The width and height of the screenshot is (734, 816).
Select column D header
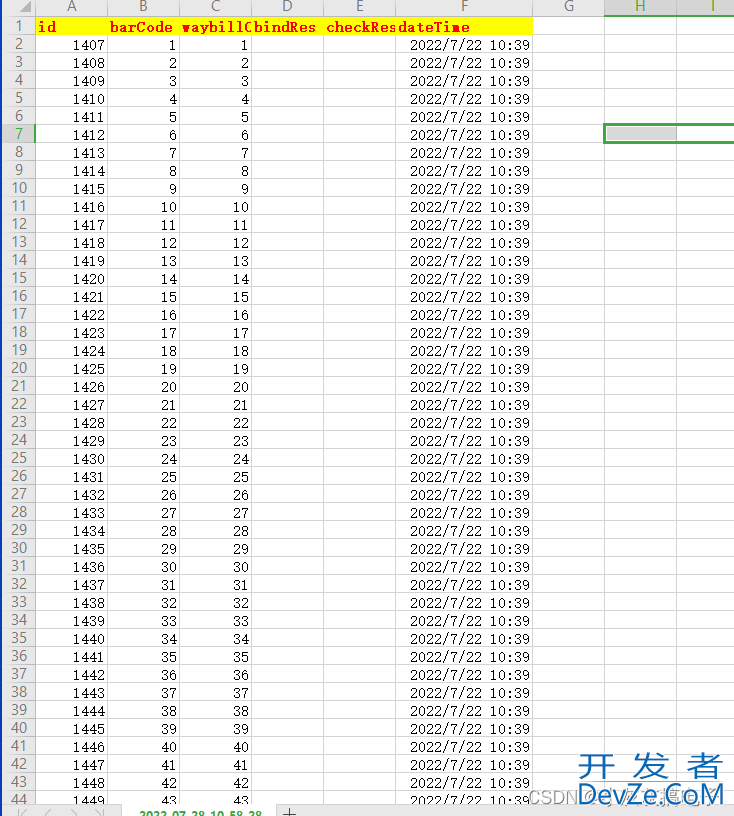pyautogui.click(x=287, y=7)
